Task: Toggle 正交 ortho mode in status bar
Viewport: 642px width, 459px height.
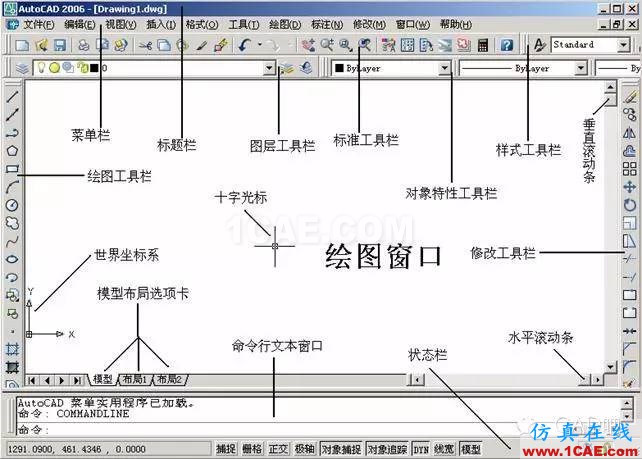Action: [278, 449]
